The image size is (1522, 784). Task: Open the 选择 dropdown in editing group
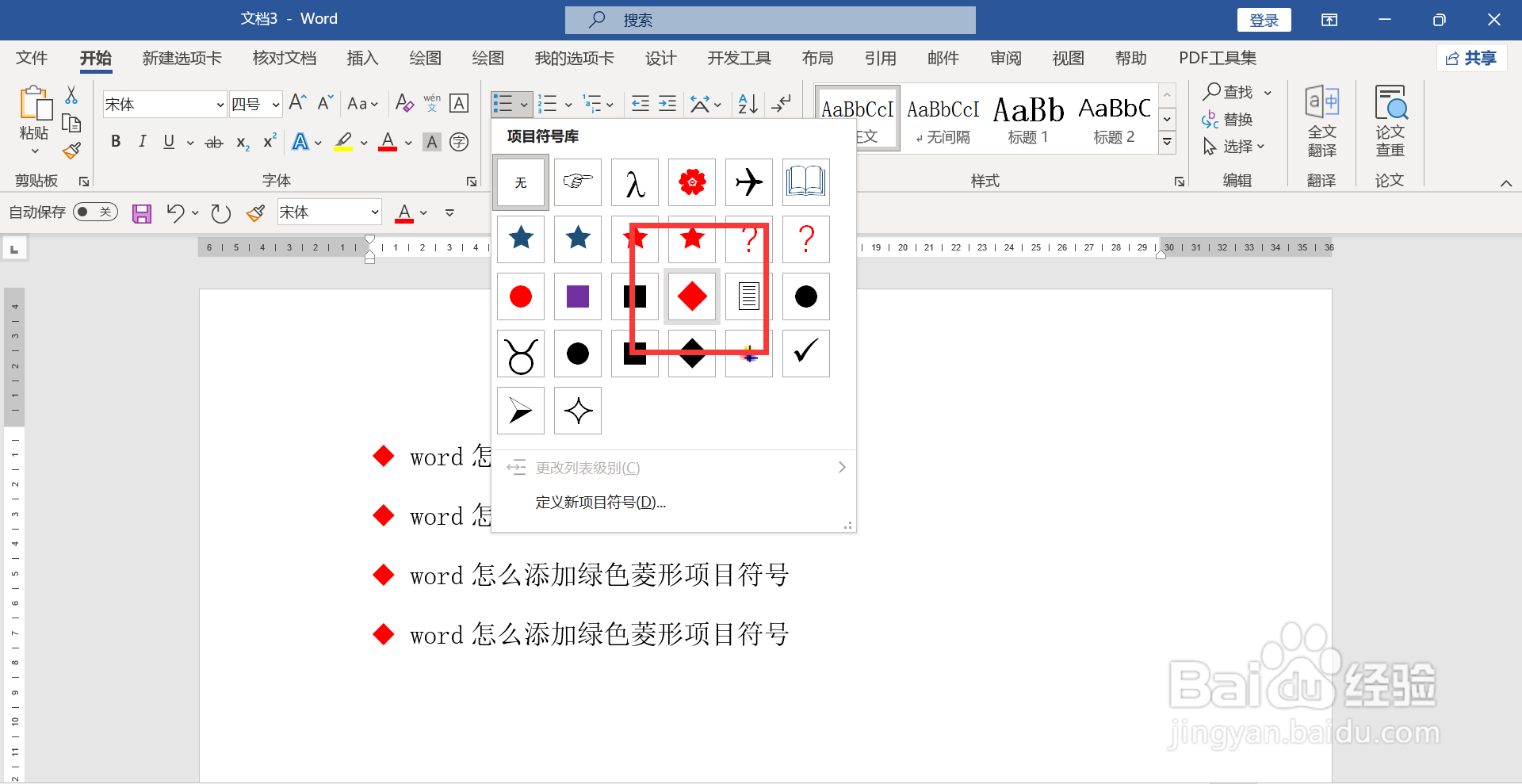[1234, 147]
